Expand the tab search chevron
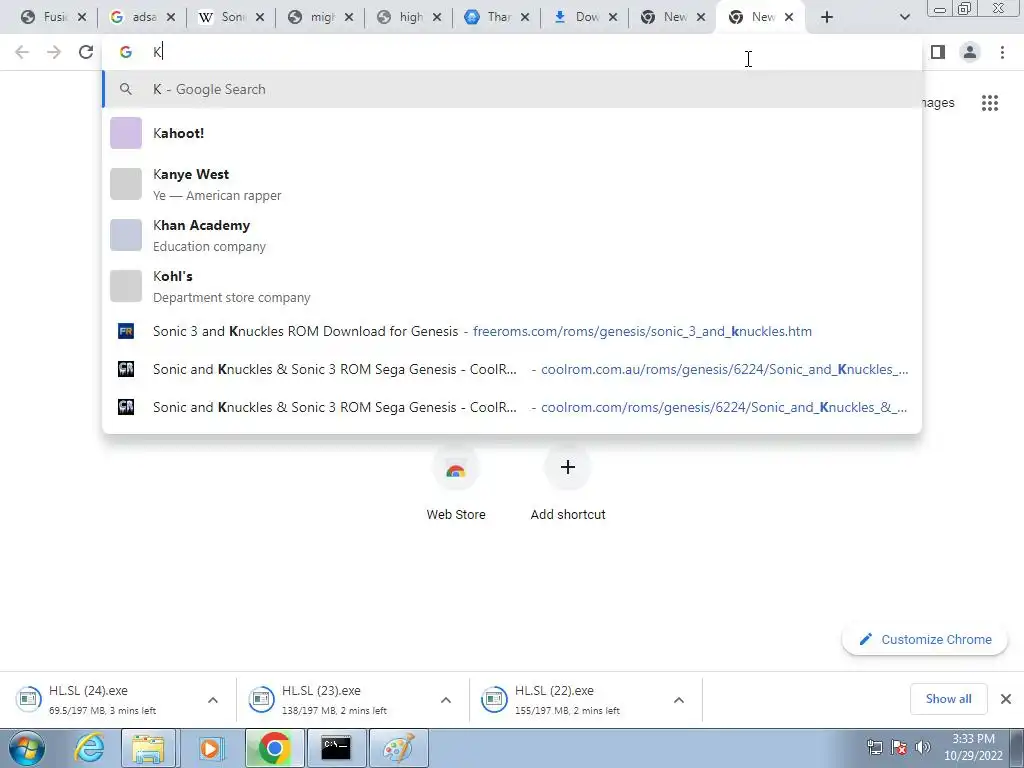The image size is (1024, 768). point(904,17)
